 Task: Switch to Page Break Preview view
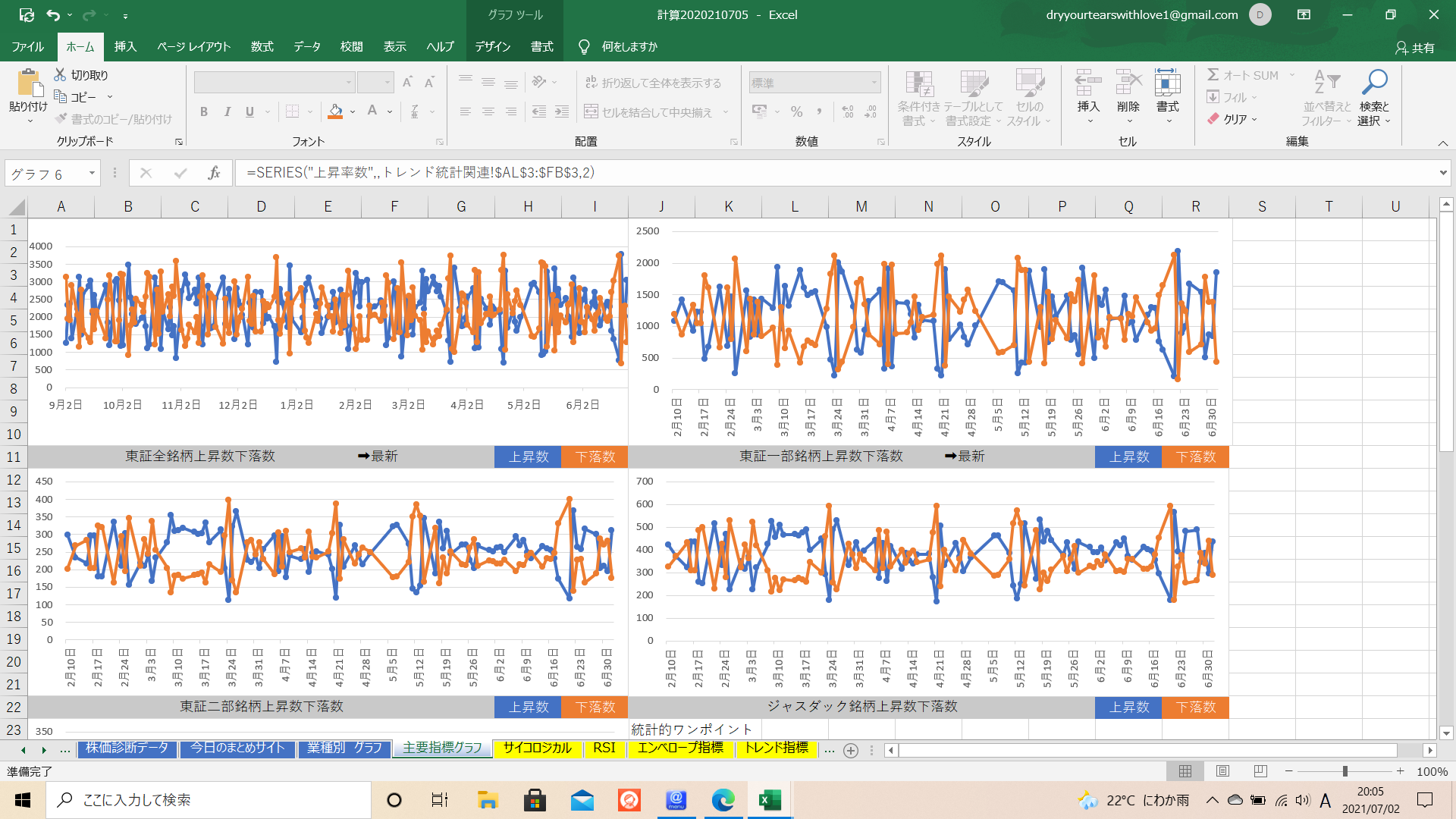[x=1260, y=771]
